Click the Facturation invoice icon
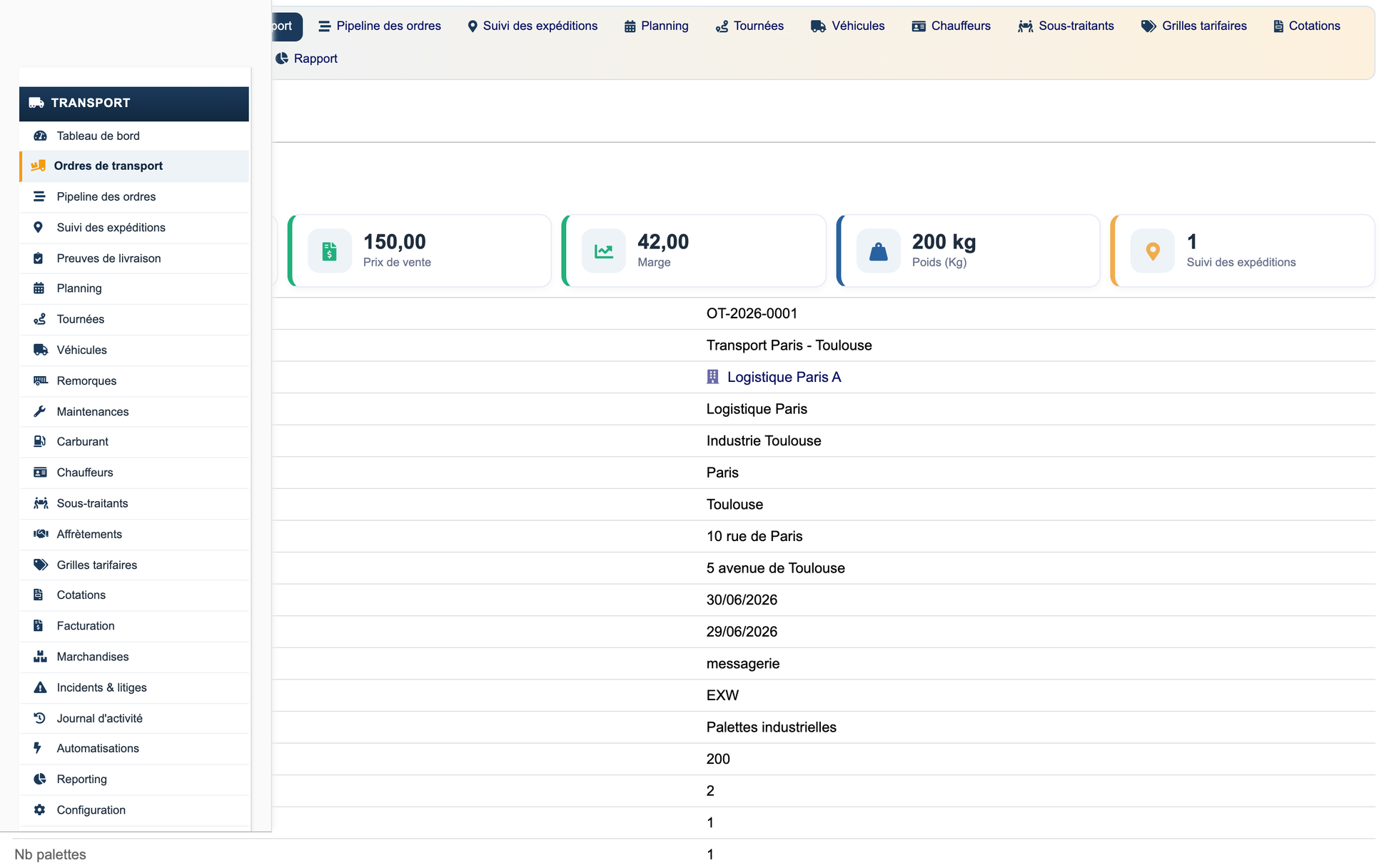1389x868 pixels. tap(39, 626)
